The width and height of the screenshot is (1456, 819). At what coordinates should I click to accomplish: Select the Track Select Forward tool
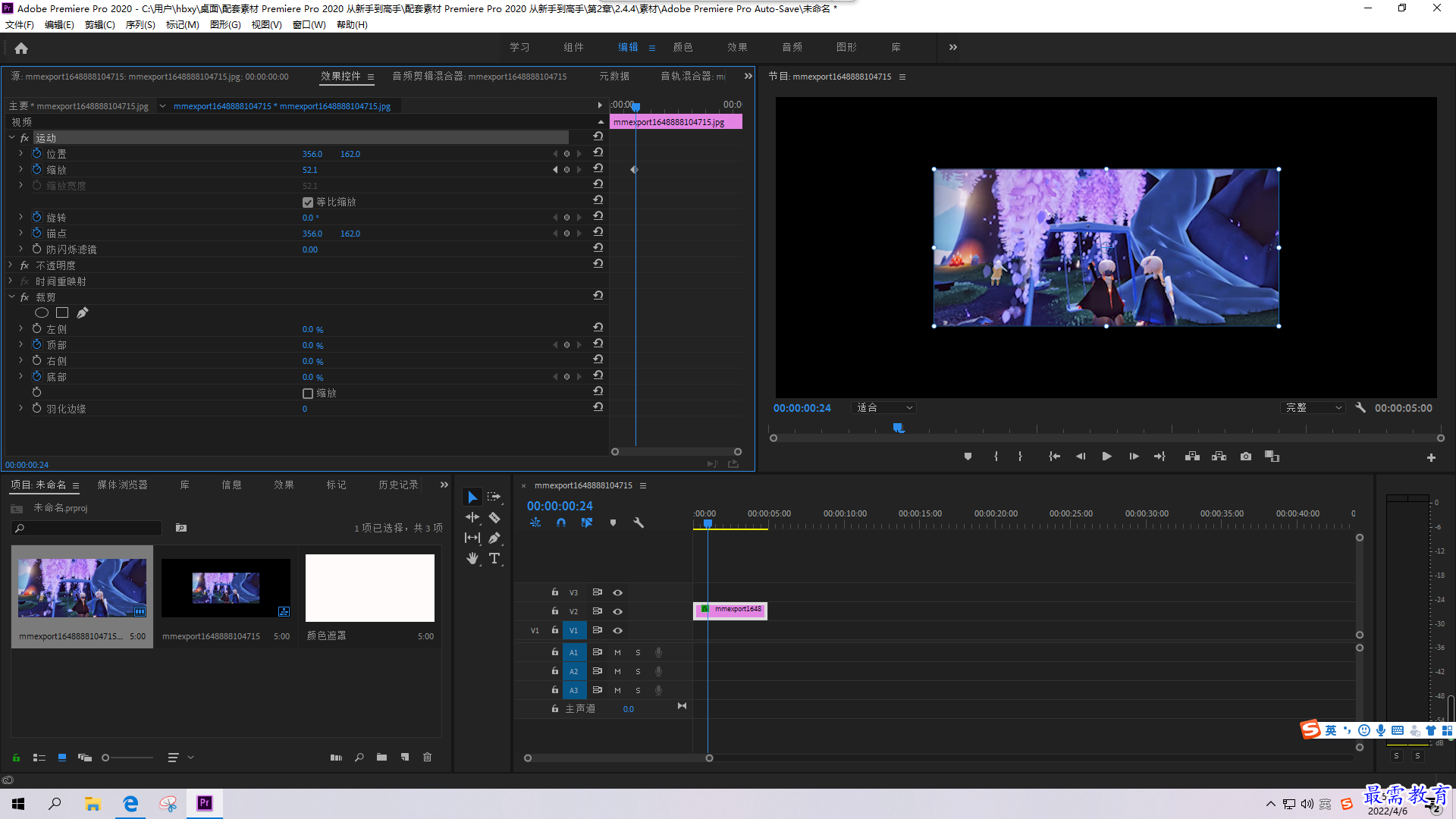(494, 497)
